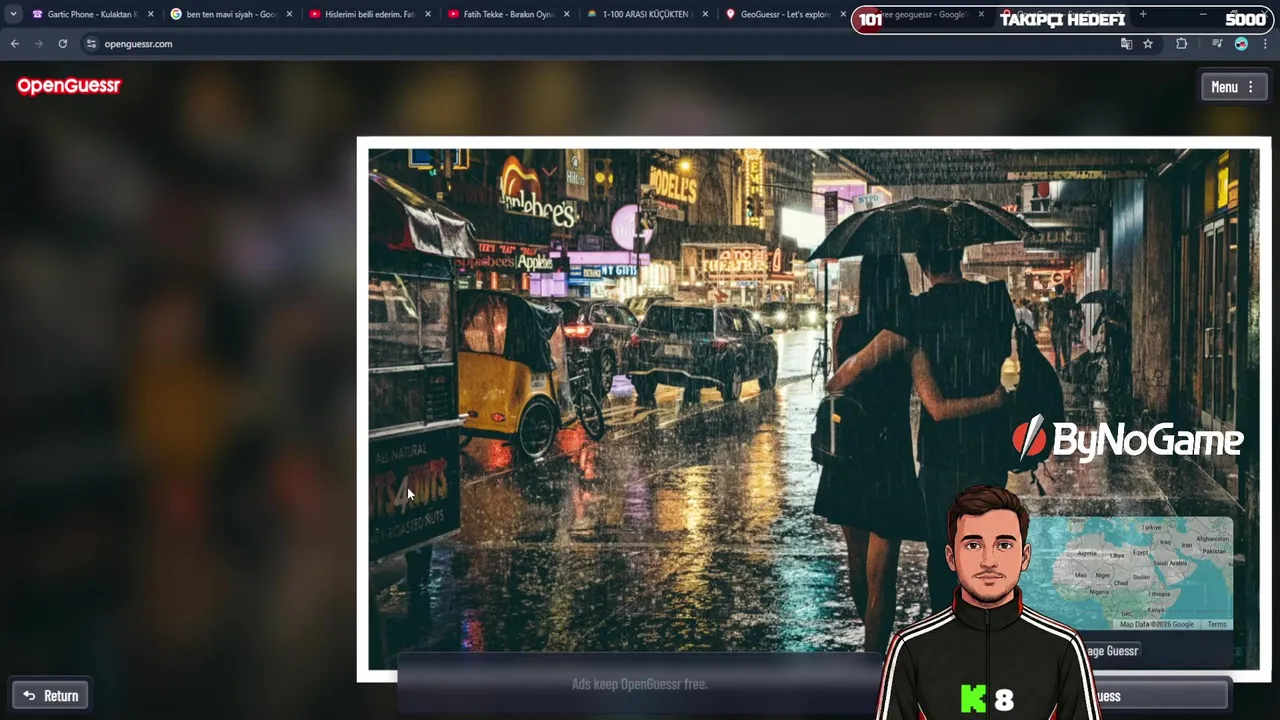Click the 'Ads keep OpenGuessr free.' text
The image size is (1280, 720).
[640, 684]
